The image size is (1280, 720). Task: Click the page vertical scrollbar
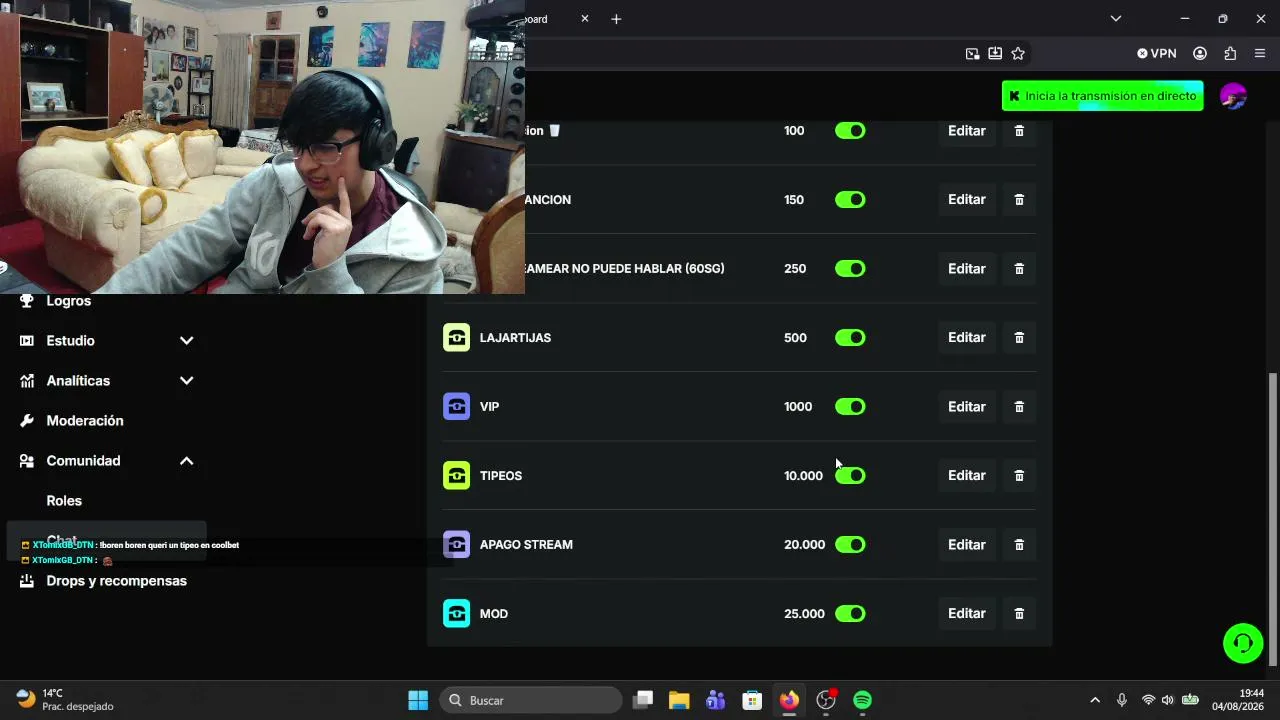click(x=1272, y=518)
